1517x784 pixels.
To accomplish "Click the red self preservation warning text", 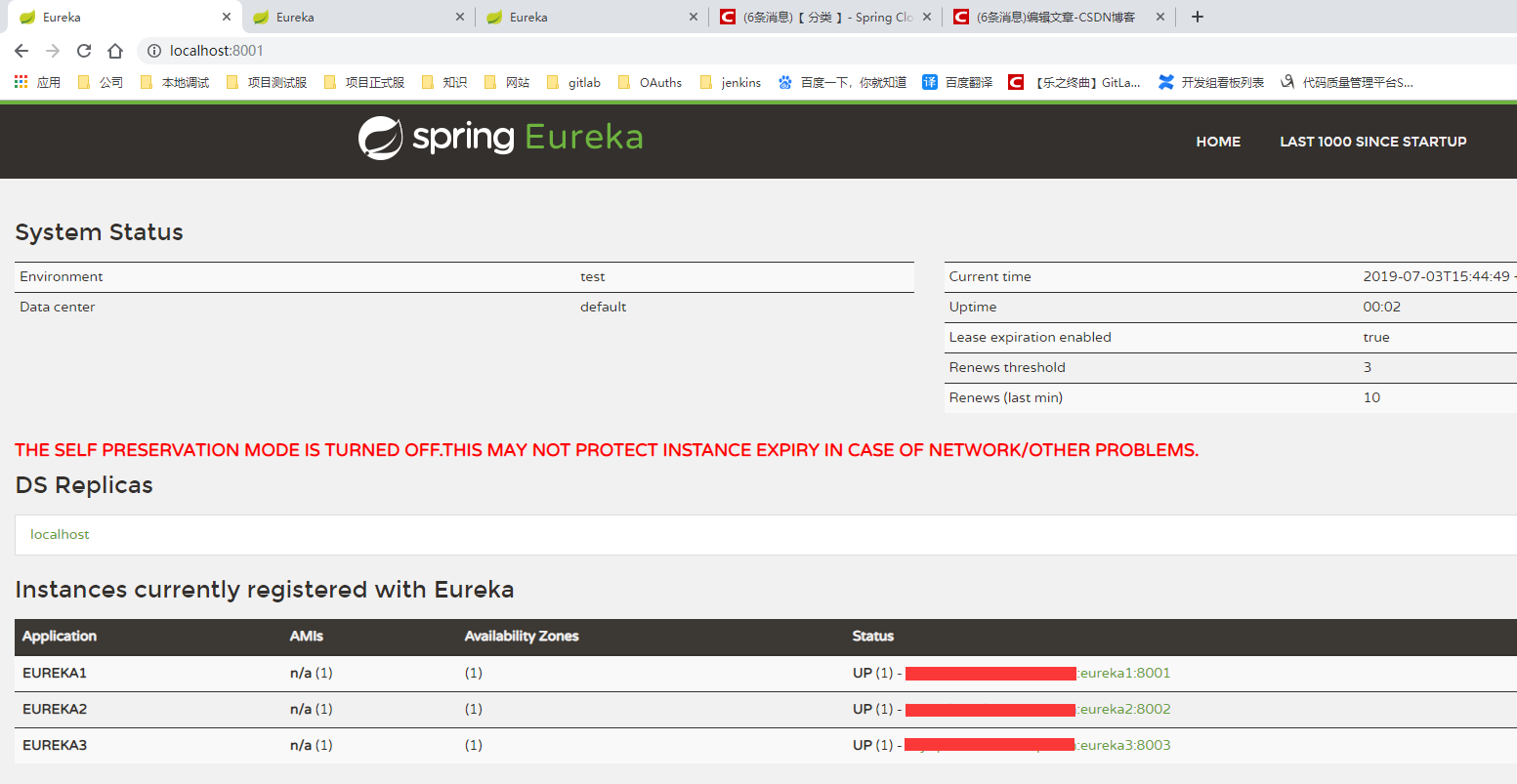I will [x=607, y=450].
